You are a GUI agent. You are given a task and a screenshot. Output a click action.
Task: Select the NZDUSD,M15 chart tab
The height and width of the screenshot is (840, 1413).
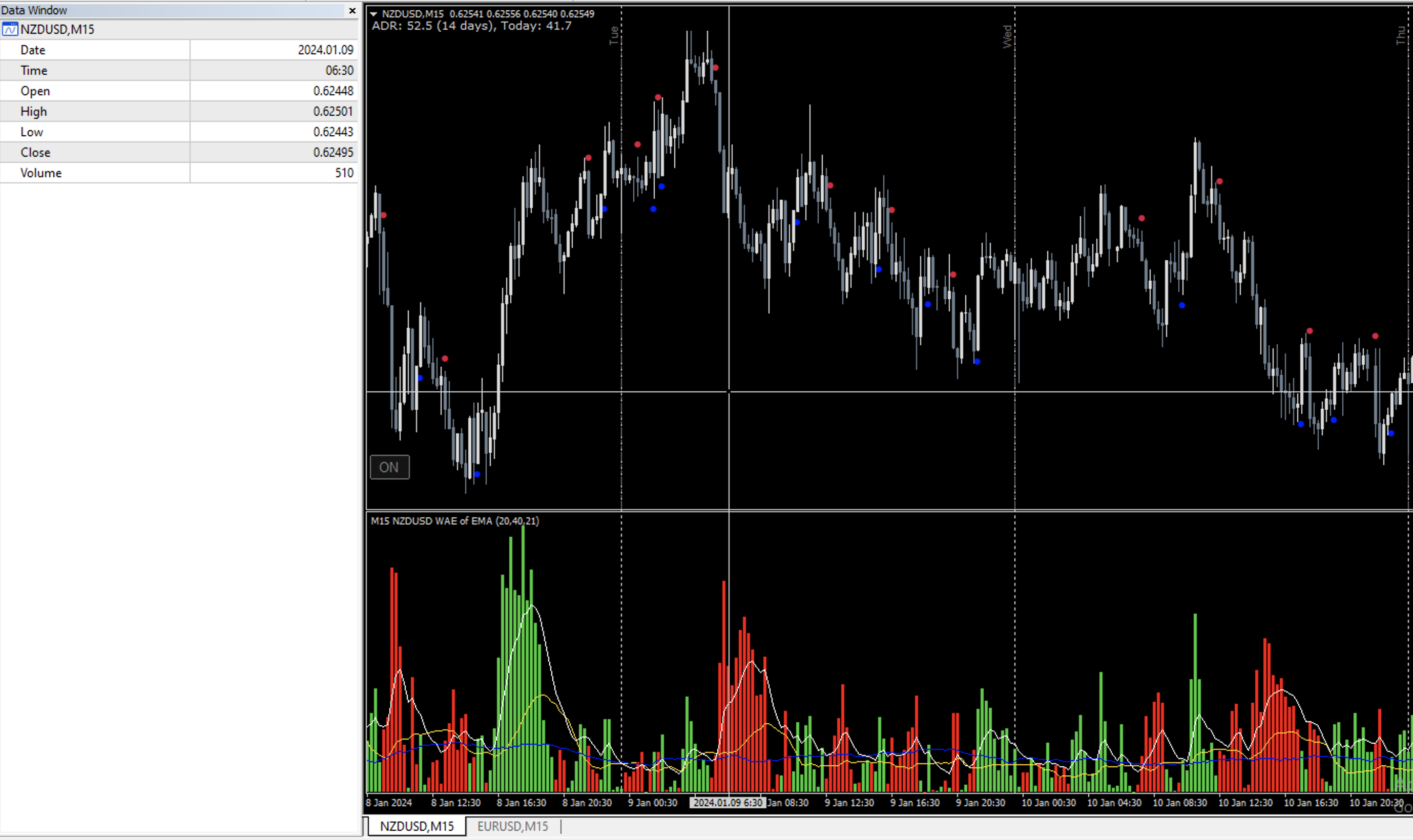(417, 826)
